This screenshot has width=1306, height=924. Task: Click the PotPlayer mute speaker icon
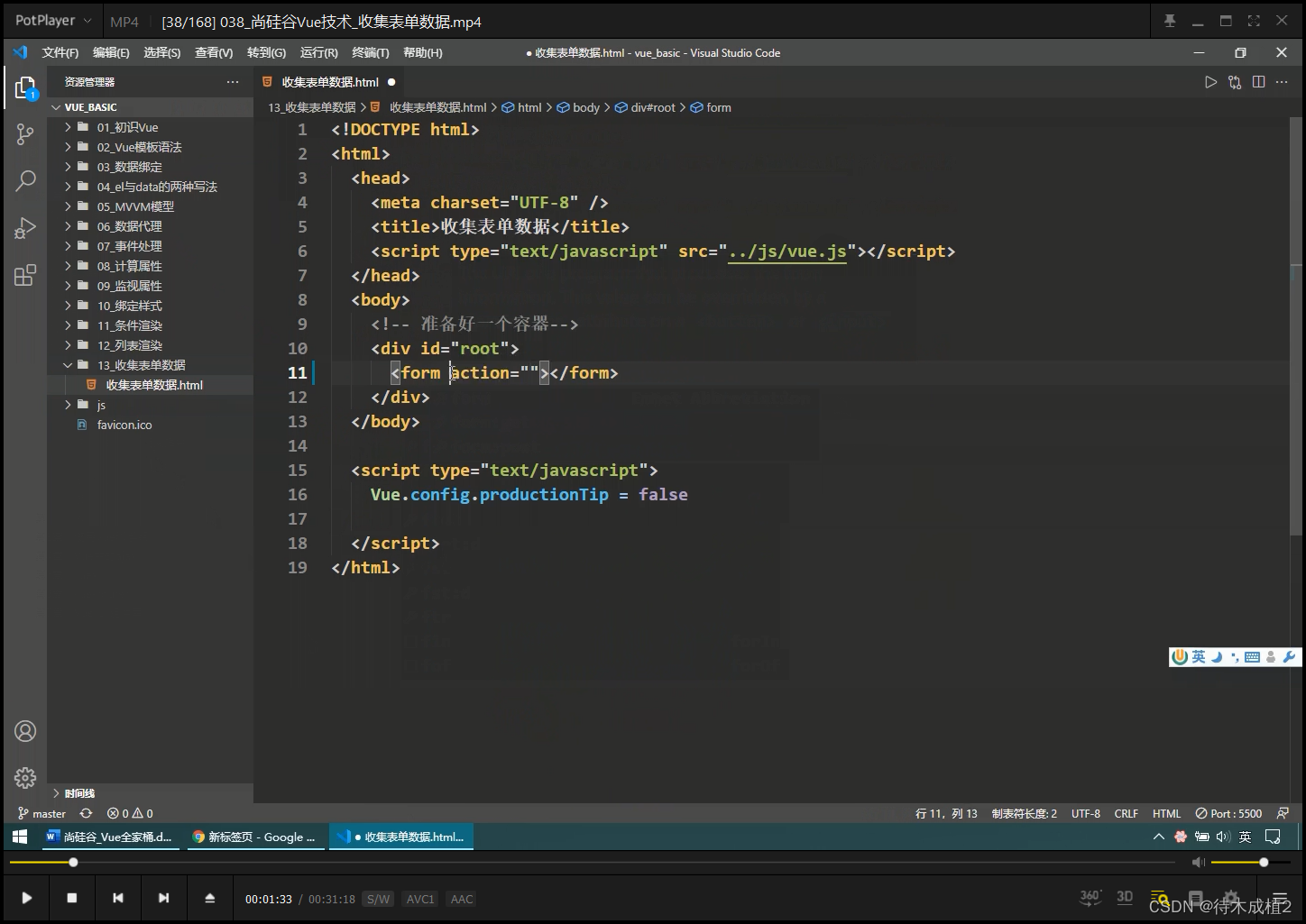[1198, 863]
